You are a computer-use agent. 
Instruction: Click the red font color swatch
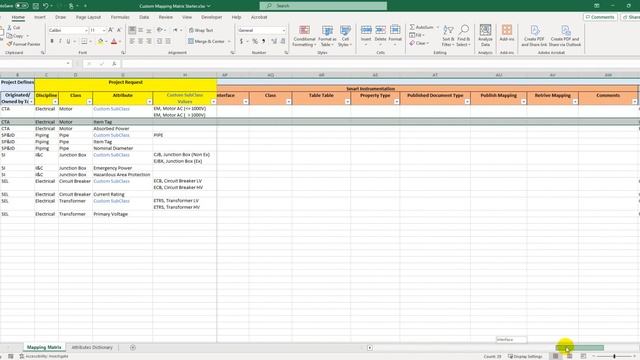point(114,41)
